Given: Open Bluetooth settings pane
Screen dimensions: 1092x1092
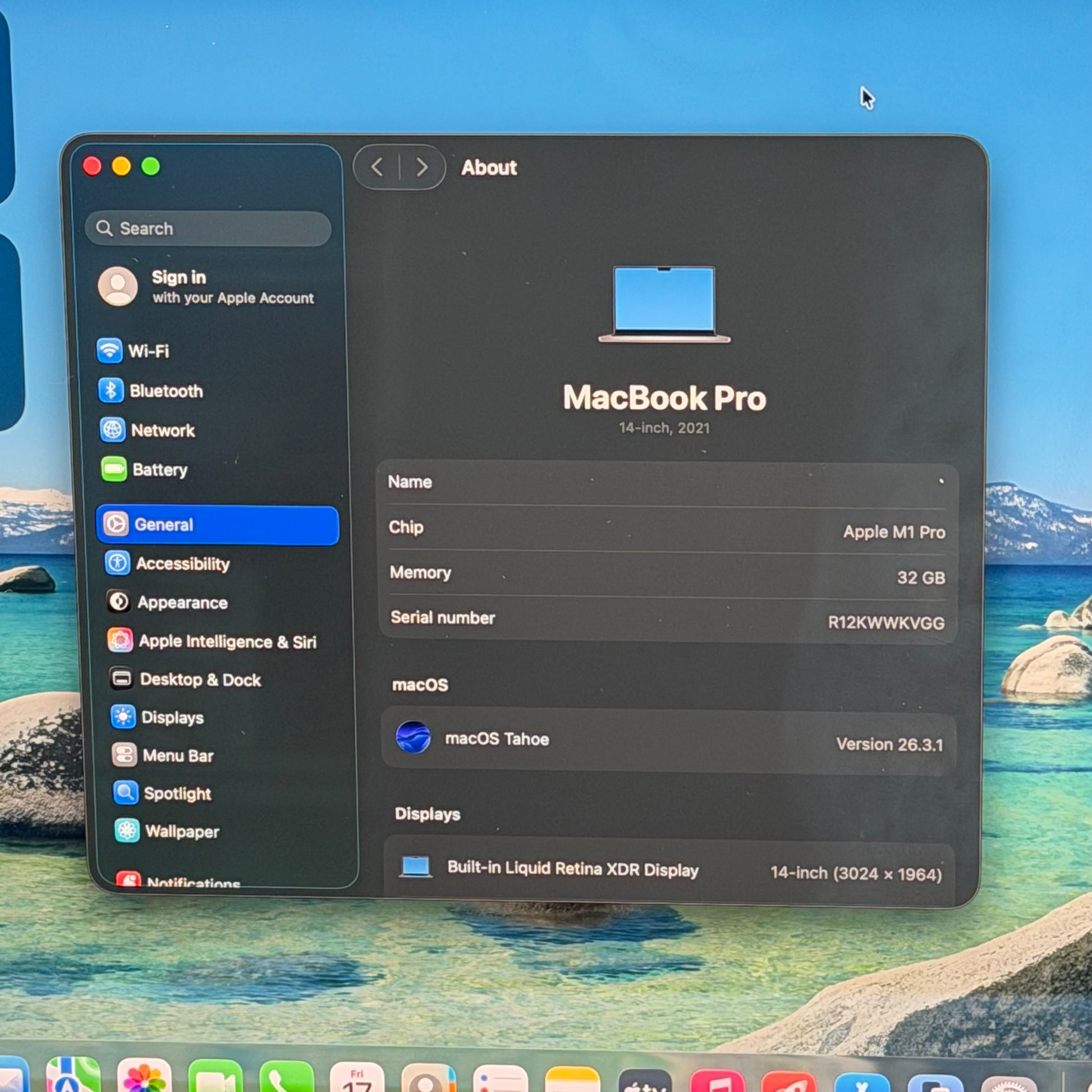Looking at the screenshot, I should 165,391.
